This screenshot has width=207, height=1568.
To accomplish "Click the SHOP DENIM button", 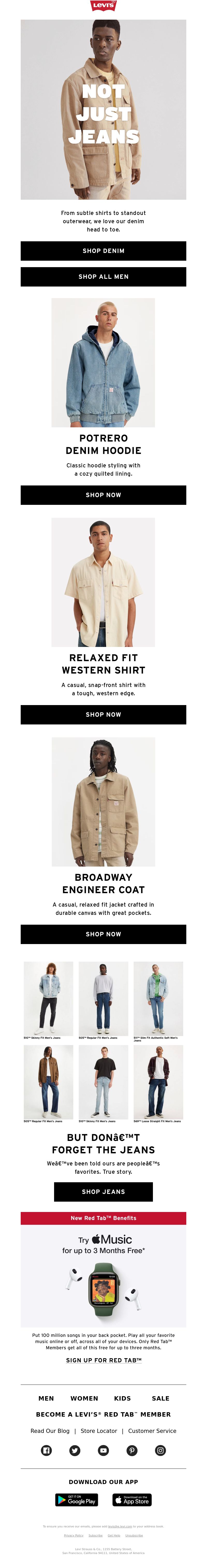I will (103, 251).
